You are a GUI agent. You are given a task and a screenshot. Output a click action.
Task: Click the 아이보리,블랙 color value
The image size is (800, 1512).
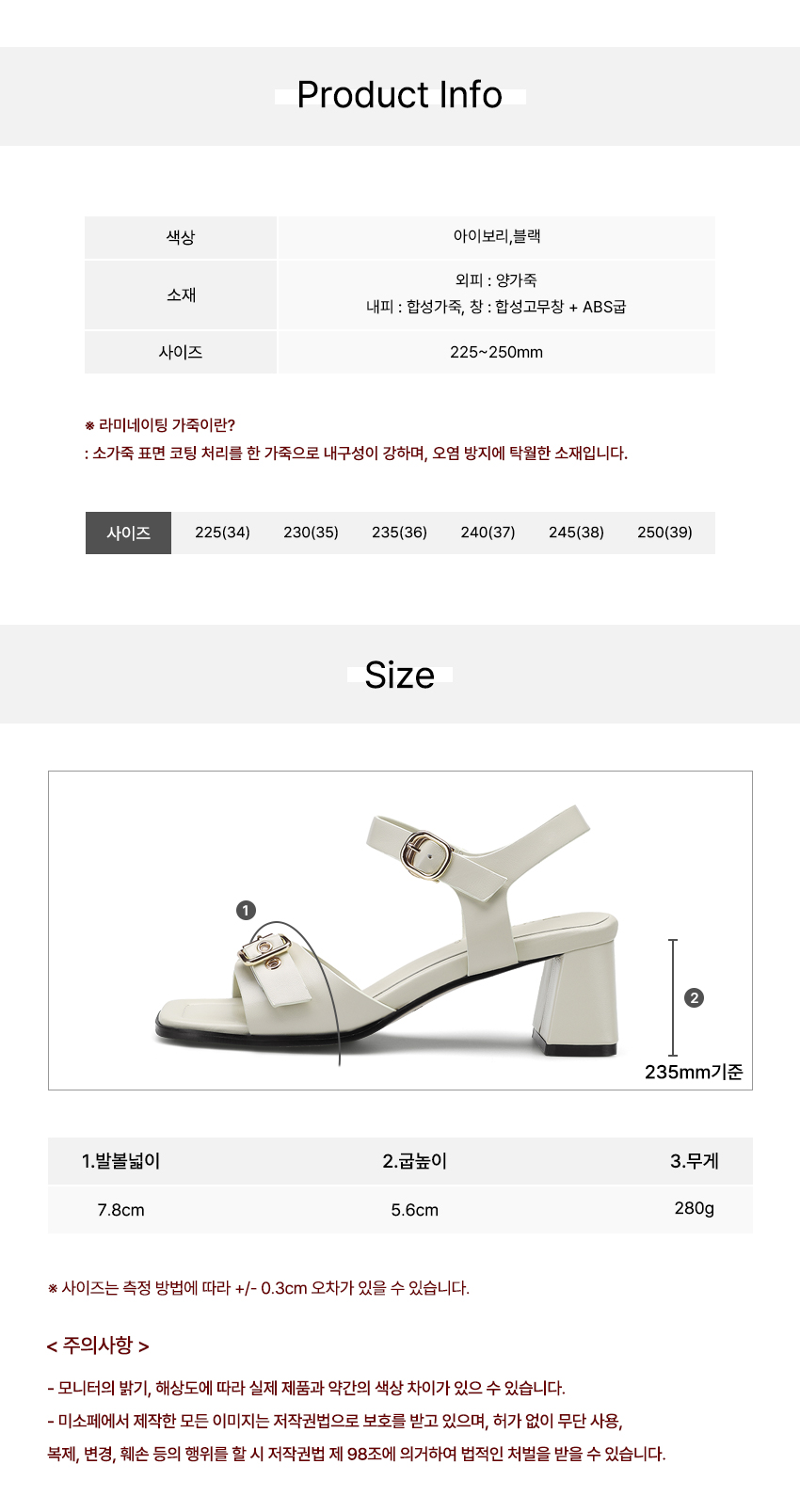497,237
